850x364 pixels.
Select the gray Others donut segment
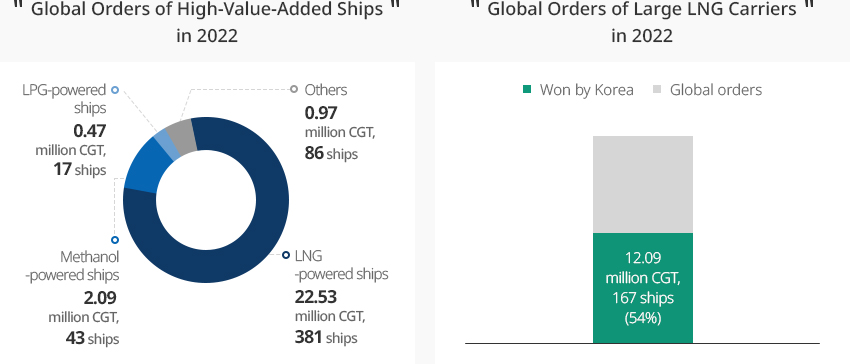[182, 137]
